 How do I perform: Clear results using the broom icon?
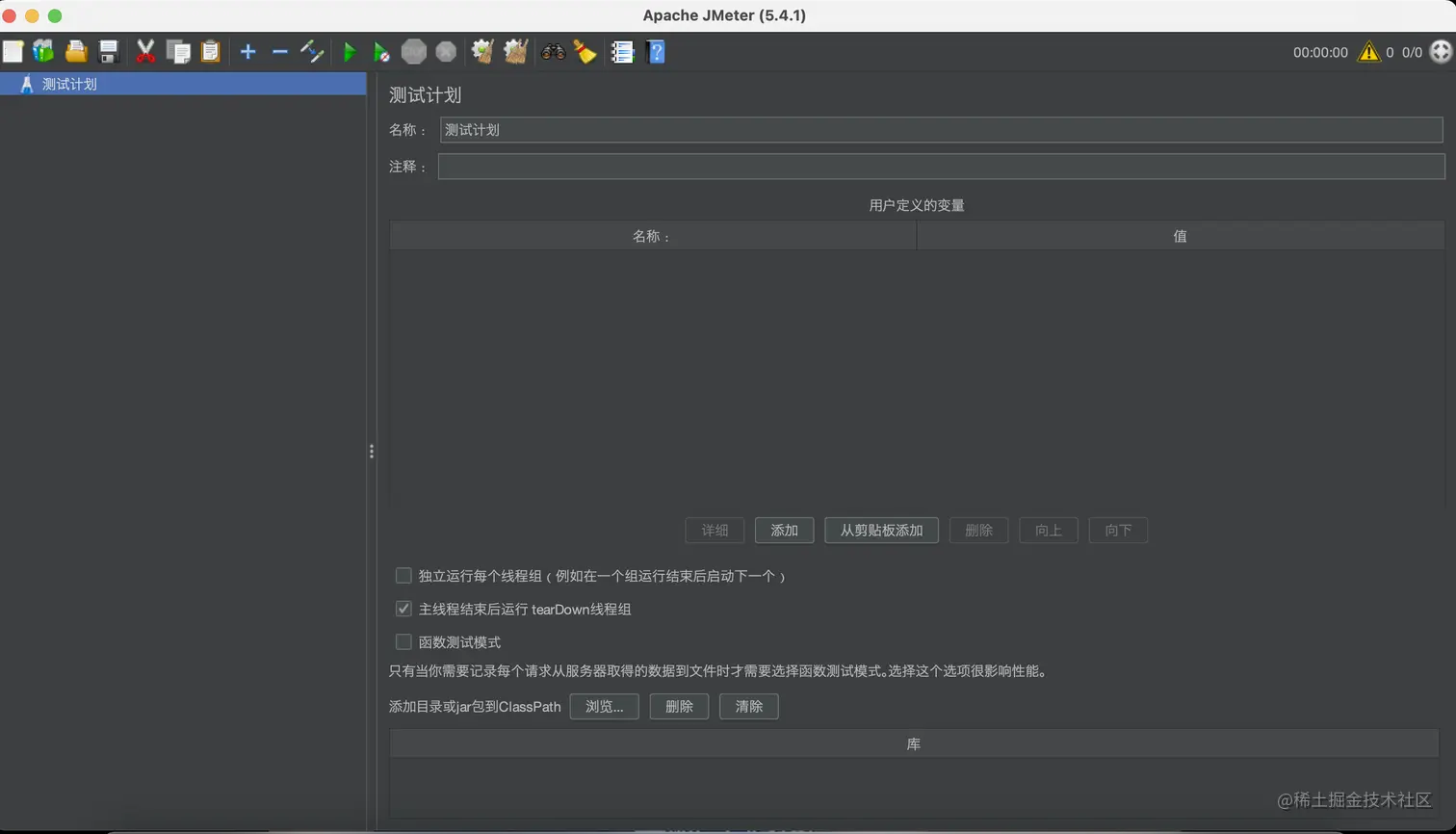pyautogui.click(x=585, y=51)
